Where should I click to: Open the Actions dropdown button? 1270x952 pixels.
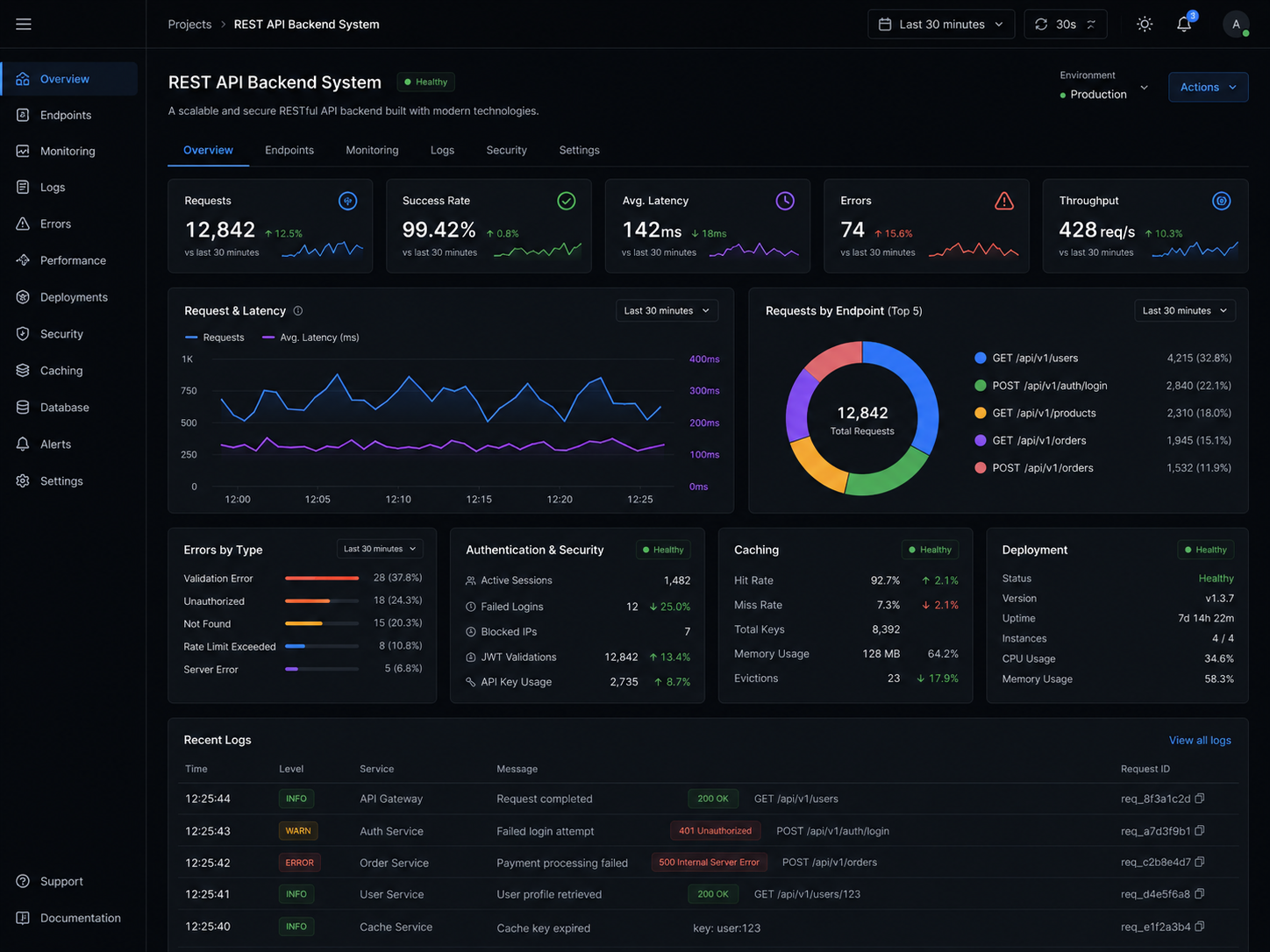tap(1208, 88)
